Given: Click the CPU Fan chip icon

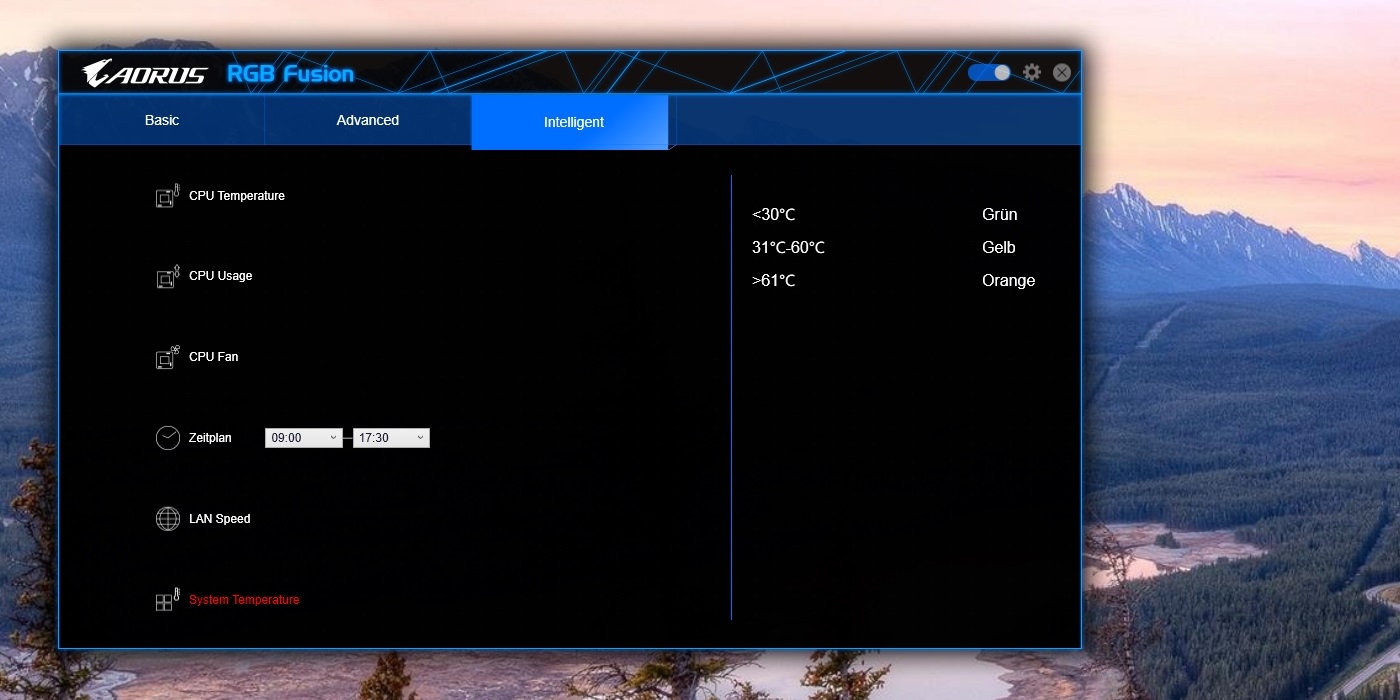Looking at the screenshot, I should click(x=167, y=357).
